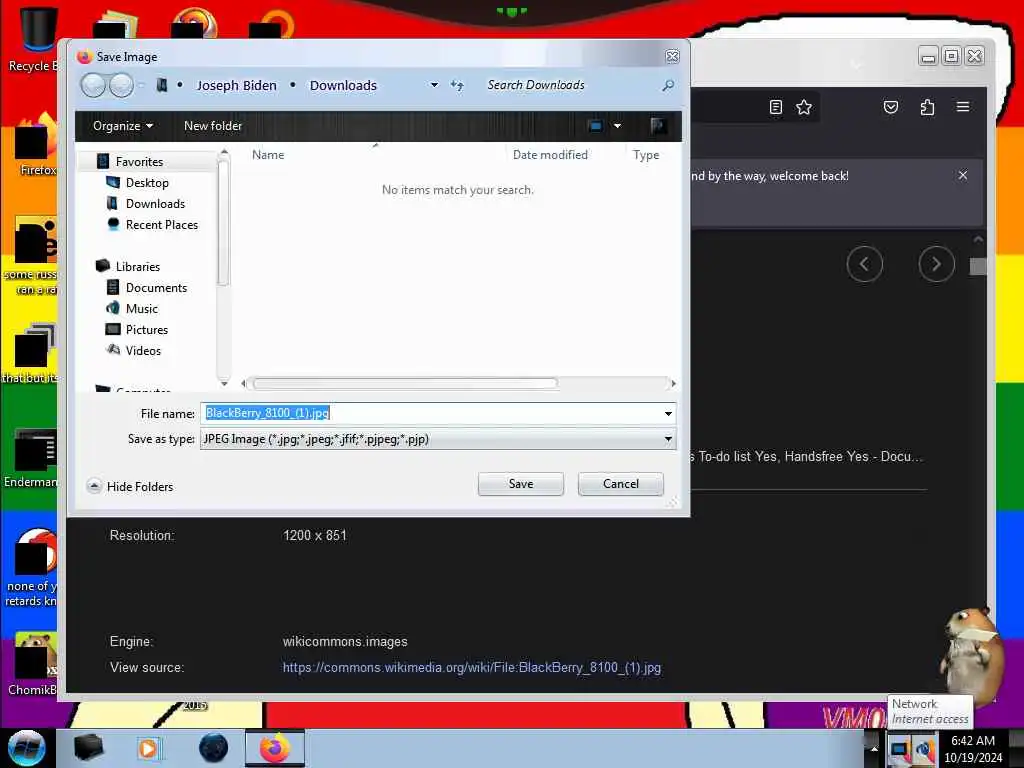The width and height of the screenshot is (1024, 768).
Task: Open the Save as type dropdown
Action: point(668,439)
